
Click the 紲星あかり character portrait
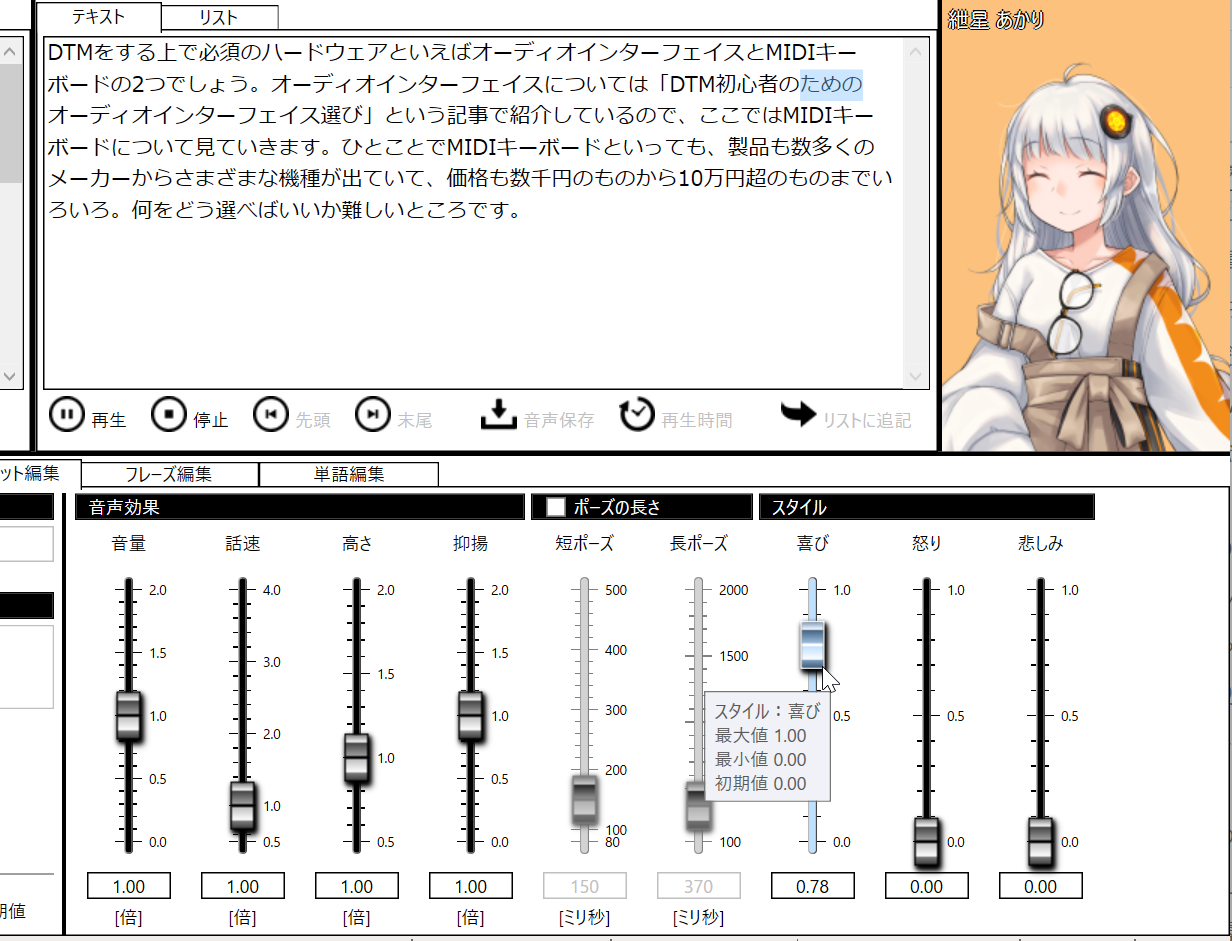pyautogui.click(x=1087, y=226)
